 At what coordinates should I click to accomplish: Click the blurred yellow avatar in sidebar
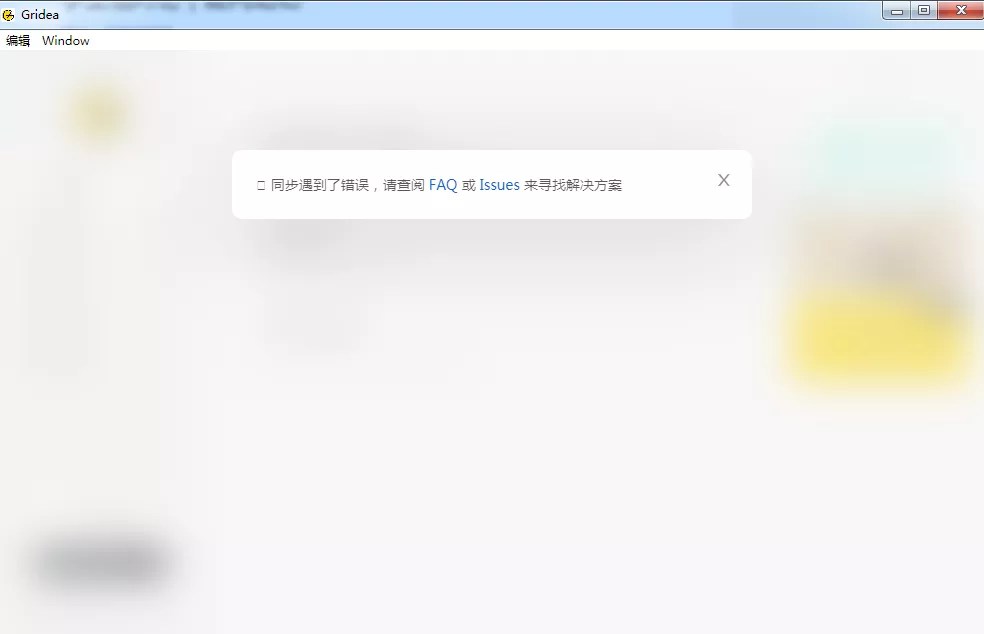pos(99,113)
